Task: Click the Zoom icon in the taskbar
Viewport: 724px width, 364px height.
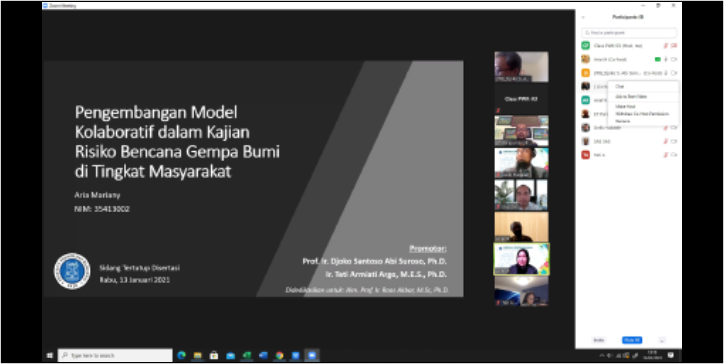Action: [x=312, y=355]
